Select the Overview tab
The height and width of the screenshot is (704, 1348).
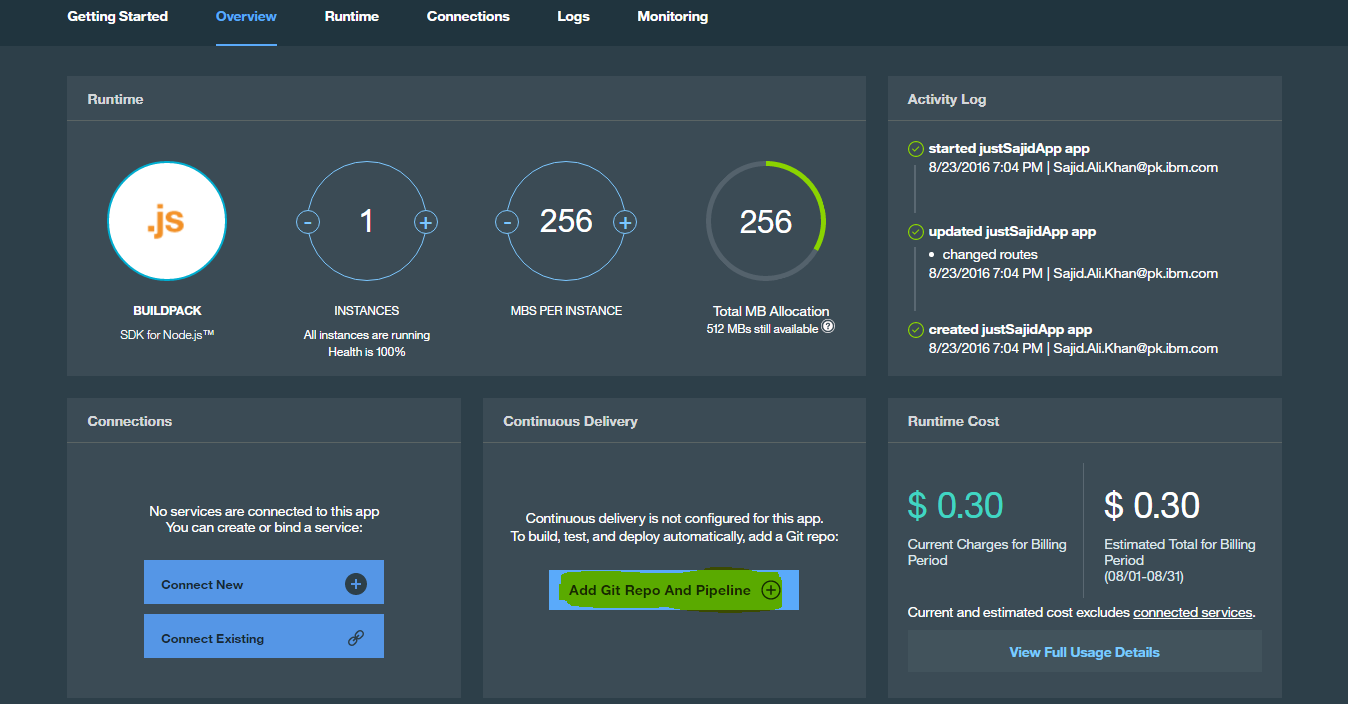click(246, 16)
